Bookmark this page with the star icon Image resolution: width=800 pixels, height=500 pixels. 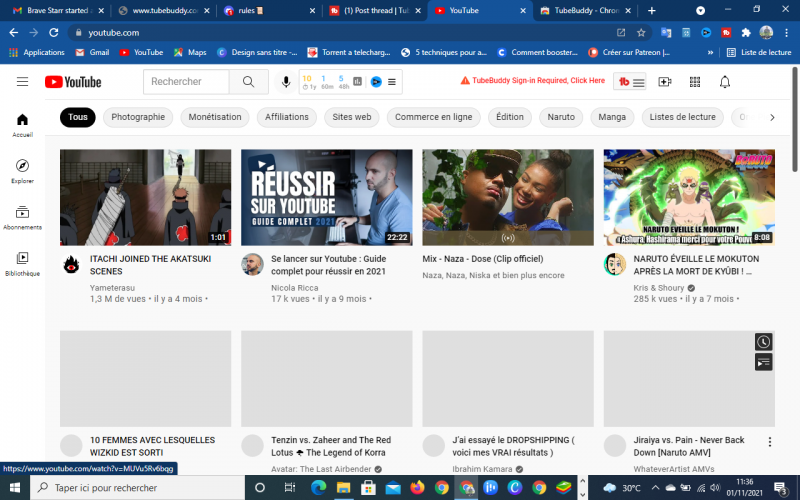(x=641, y=33)
